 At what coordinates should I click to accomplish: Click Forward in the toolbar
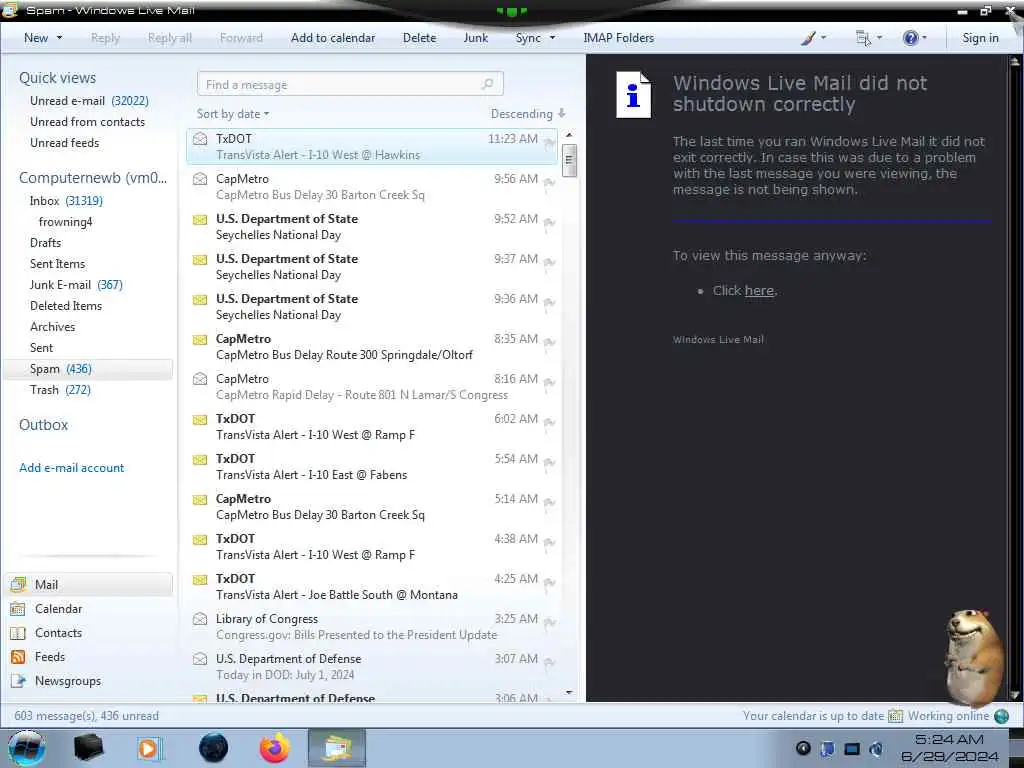point(241,38)
